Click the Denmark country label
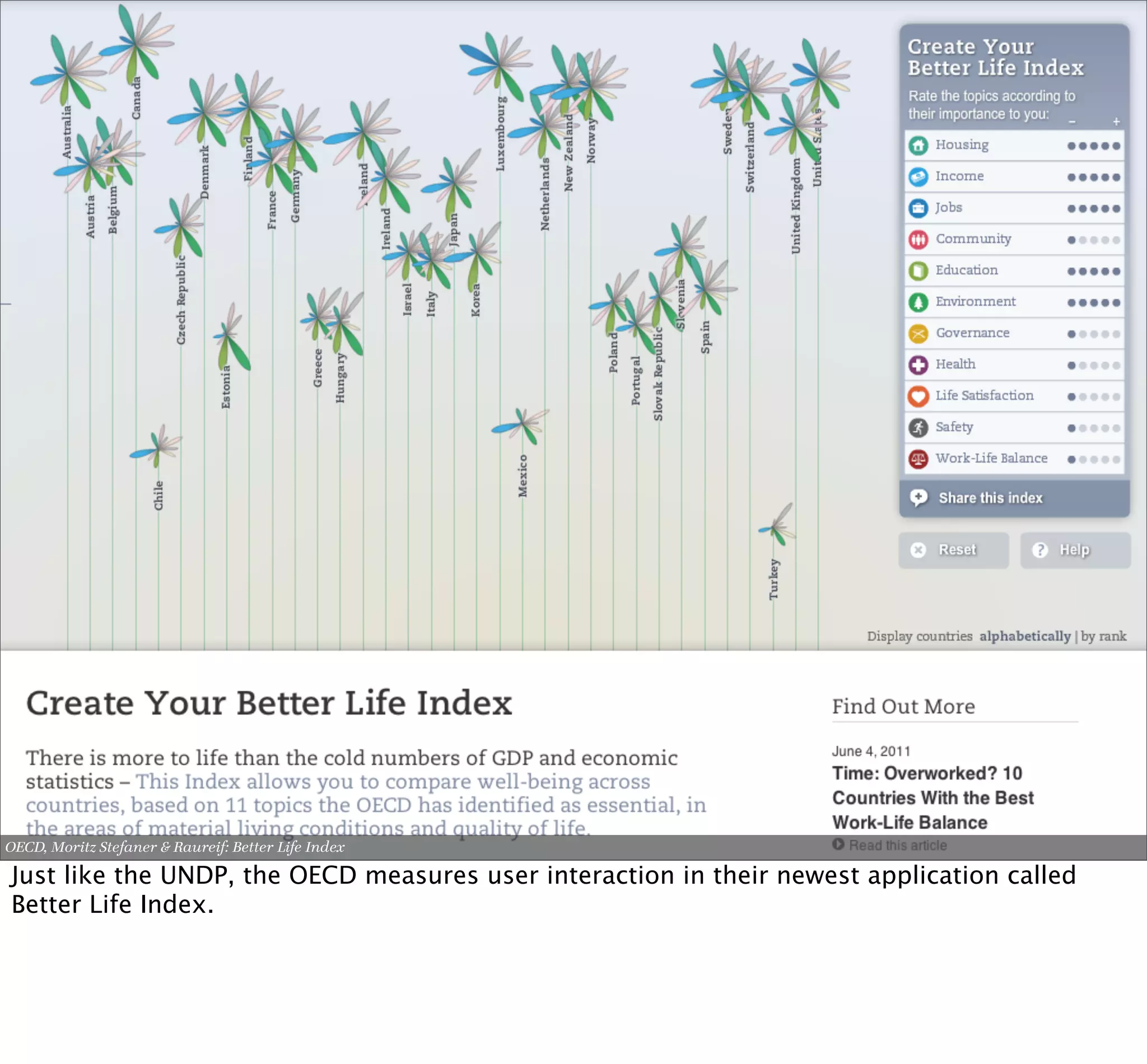 click(x=204, y=172)
